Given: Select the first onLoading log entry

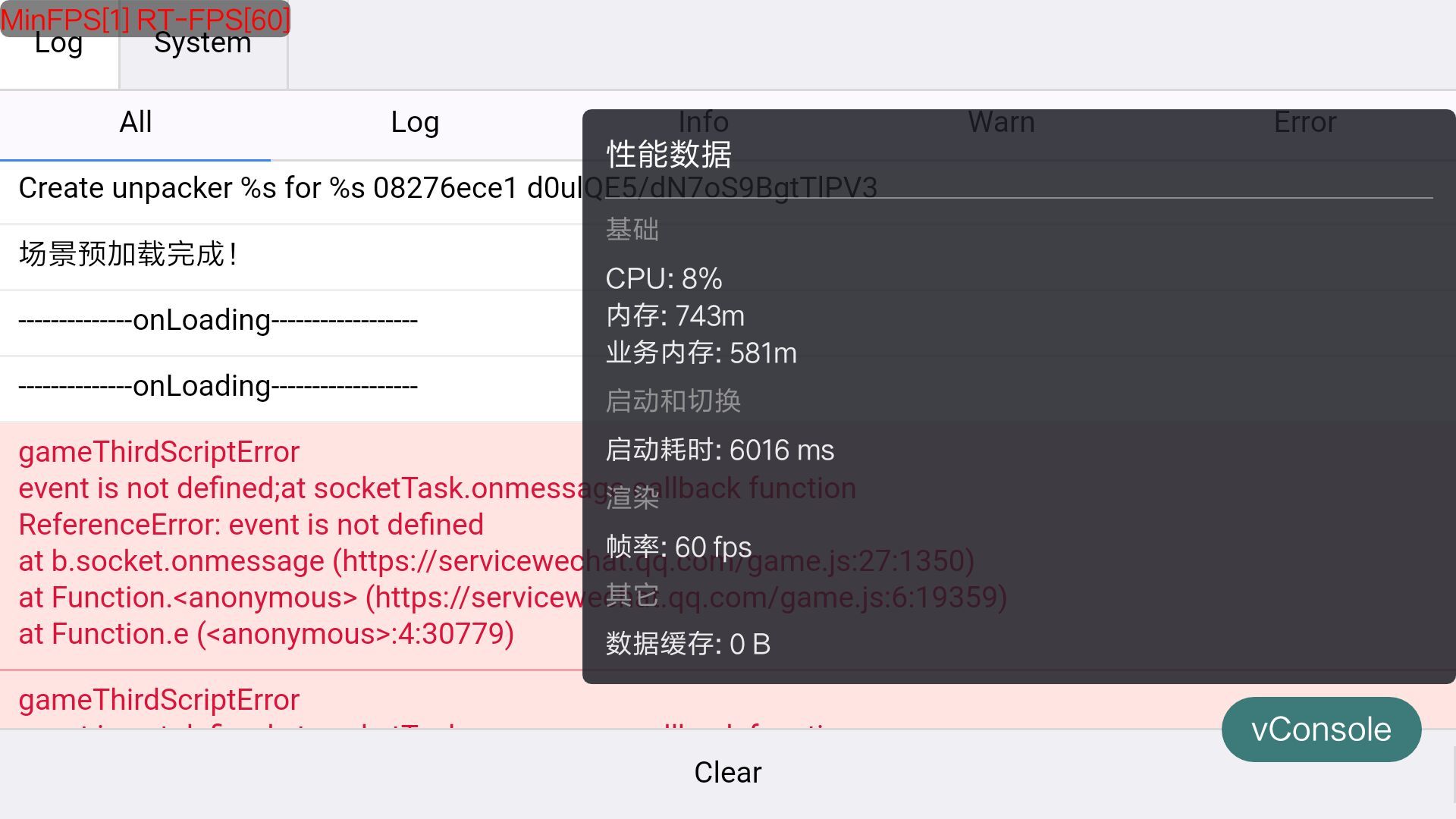Looking at the screenshot, I should point(218,321).
